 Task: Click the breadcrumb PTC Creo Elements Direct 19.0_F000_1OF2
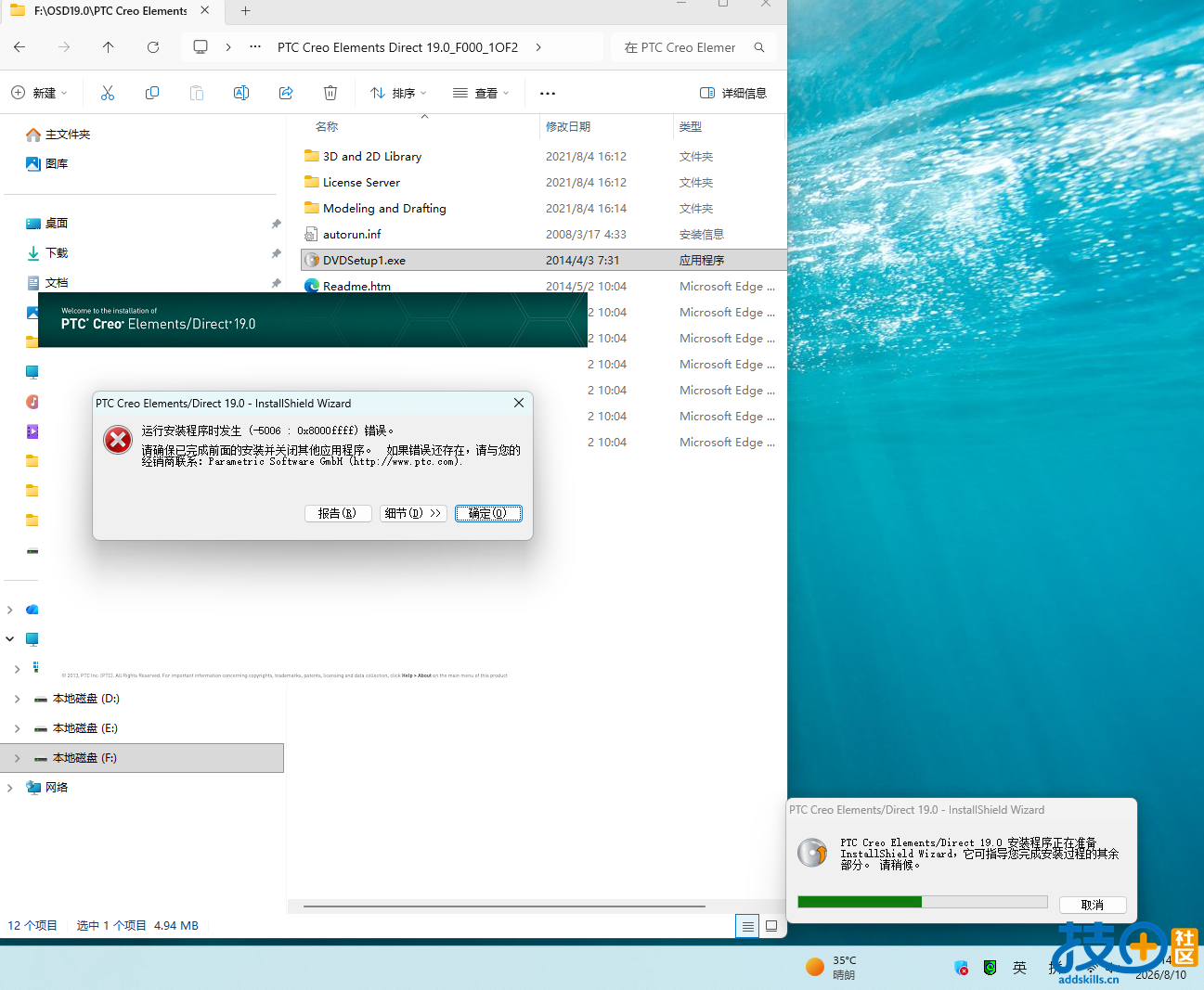pos(397,47)
